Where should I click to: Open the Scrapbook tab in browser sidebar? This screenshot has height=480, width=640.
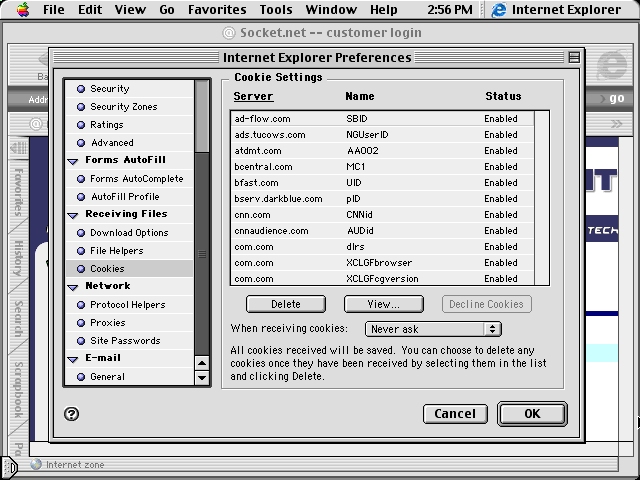18,389
